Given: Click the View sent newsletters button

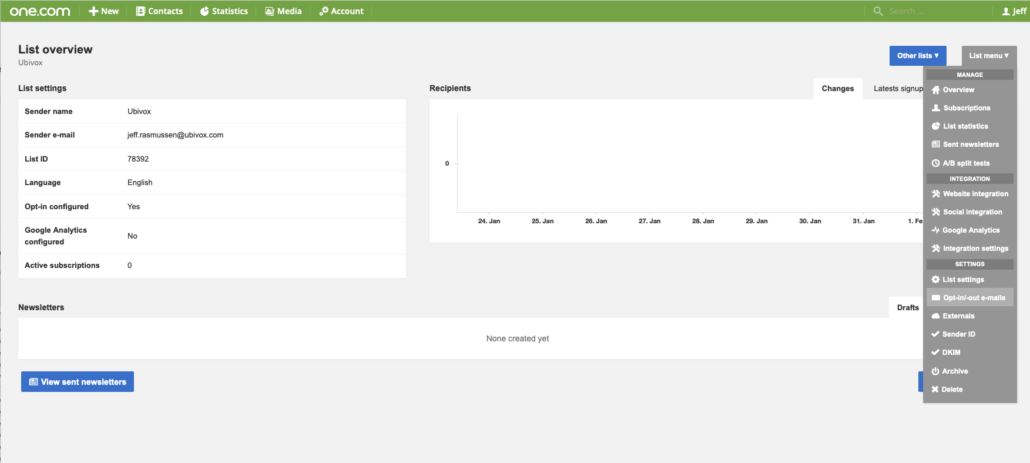Looking at the screenshot, I should pyautogui.click(x=78, y=382).
